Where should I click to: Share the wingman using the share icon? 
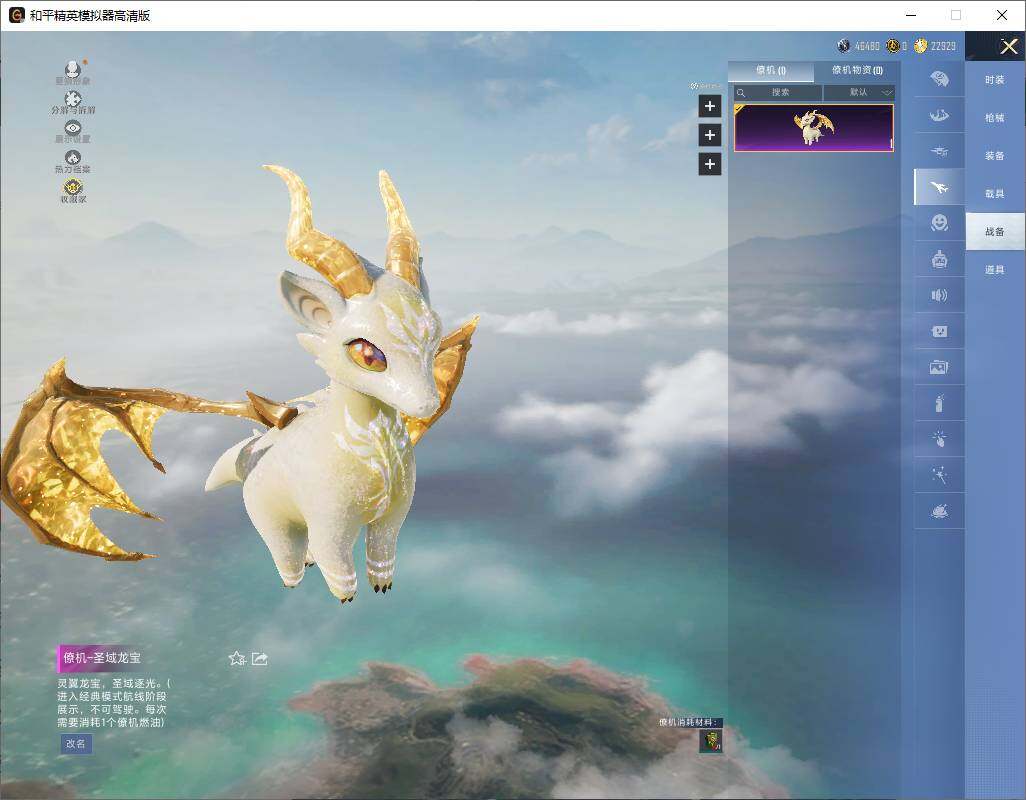pos(260,659)
